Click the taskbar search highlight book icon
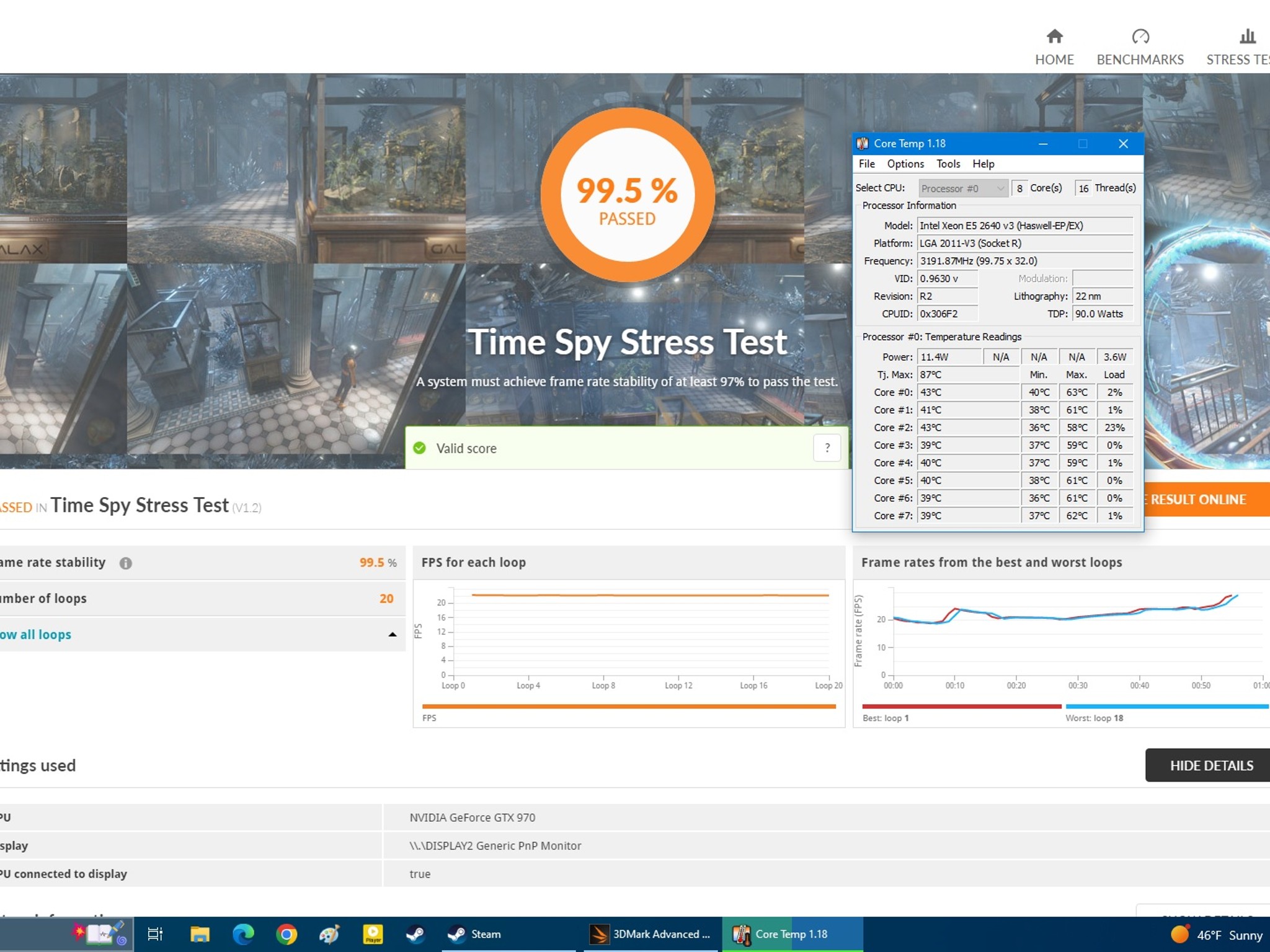 pyautogui.click(x=99, y=933)
